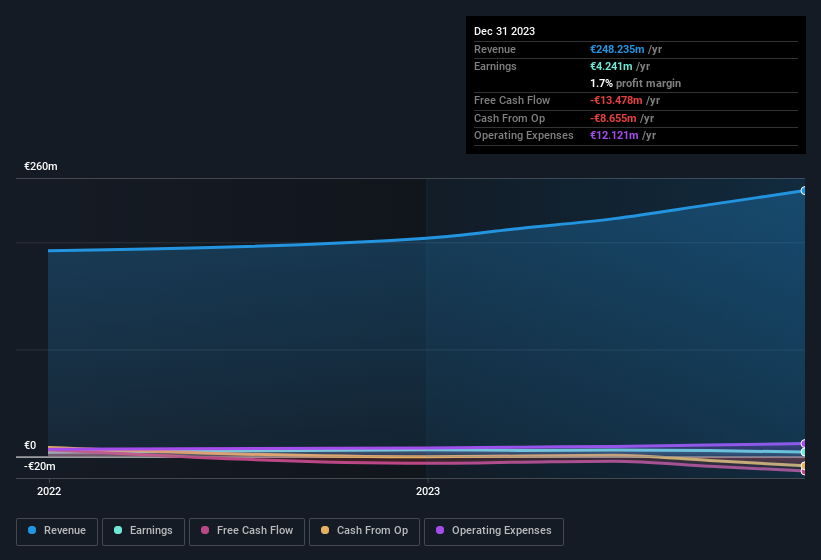Click the Cash From Op label in tooltip

coord(509,118)
